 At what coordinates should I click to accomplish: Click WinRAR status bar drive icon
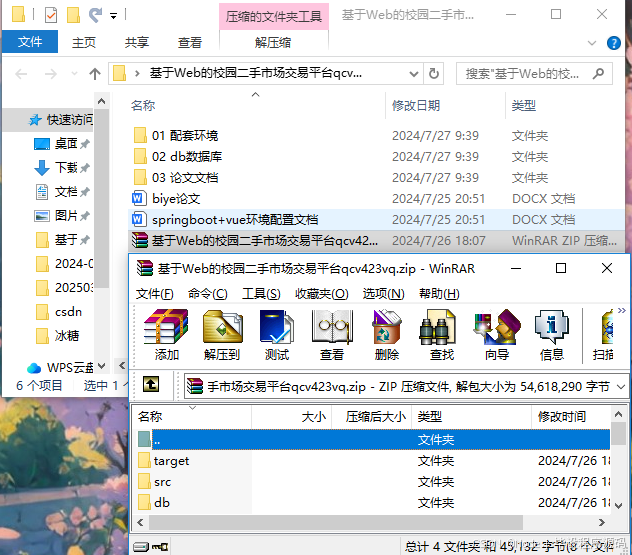coord(141,547)
